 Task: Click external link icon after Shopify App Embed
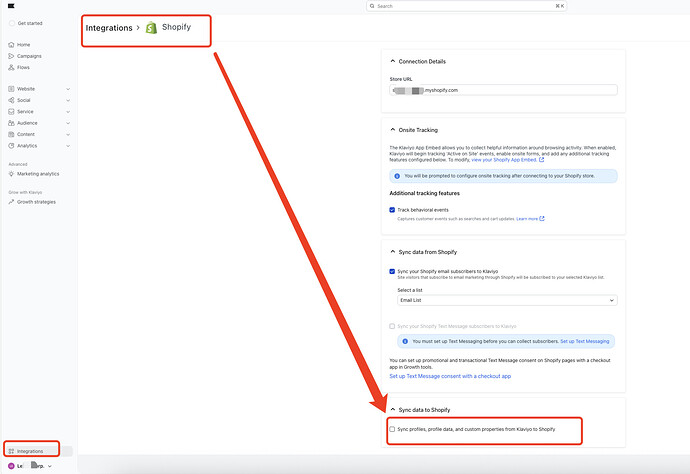tap(542, 160)
